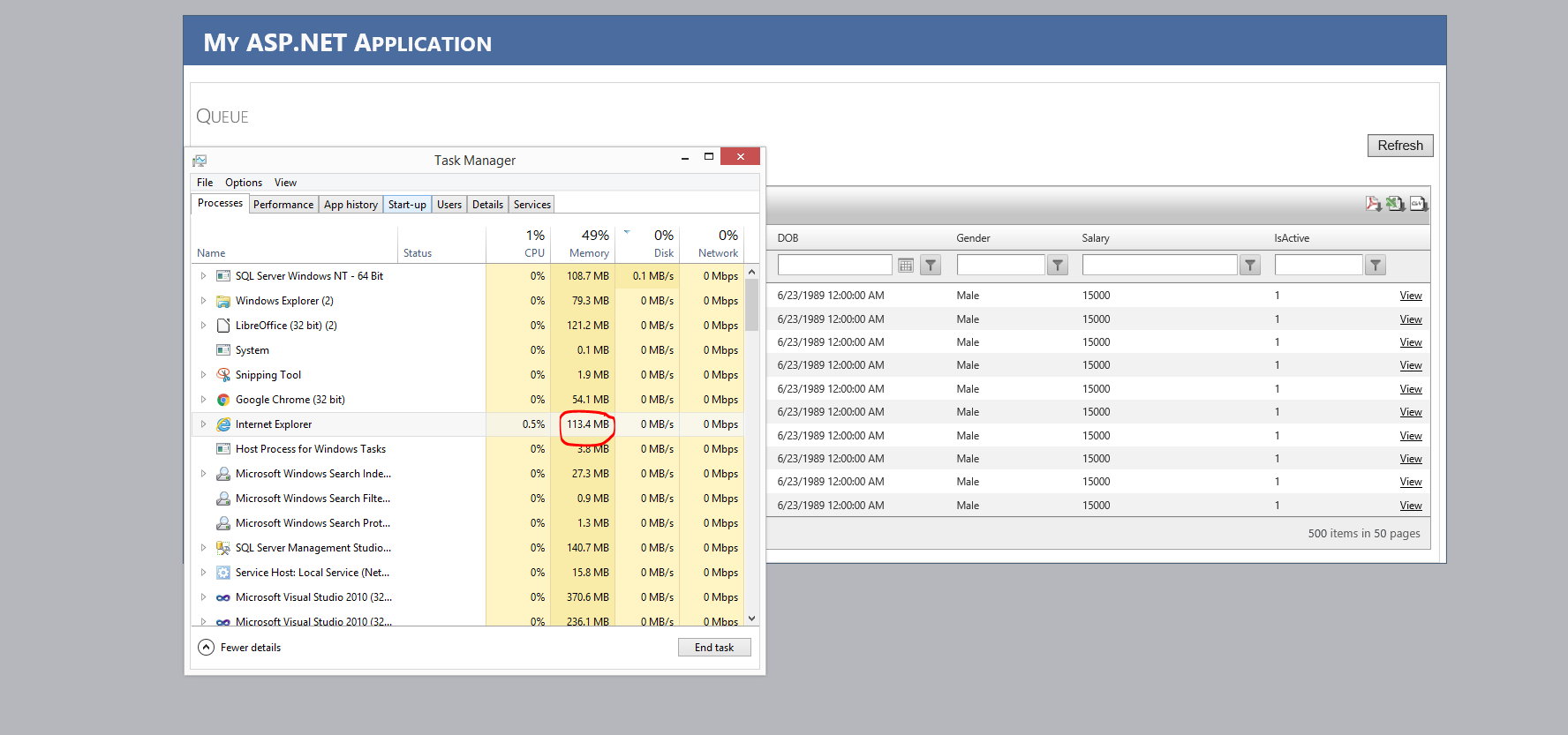Open the File menu in Task Manager
The width and height of the screenshot is (1568, 735).
[205, 183]
